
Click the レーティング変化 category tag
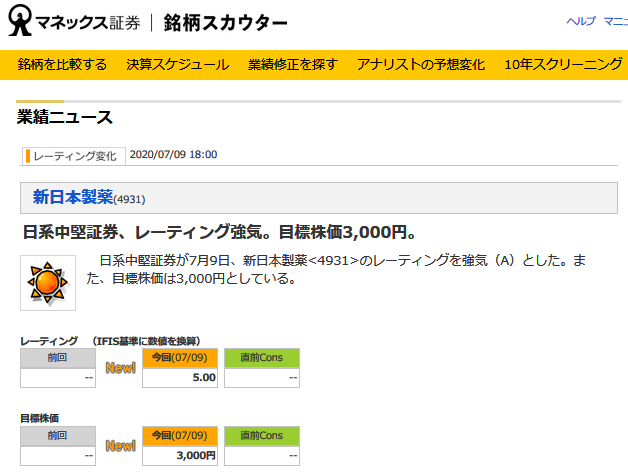tap(74, 155)
